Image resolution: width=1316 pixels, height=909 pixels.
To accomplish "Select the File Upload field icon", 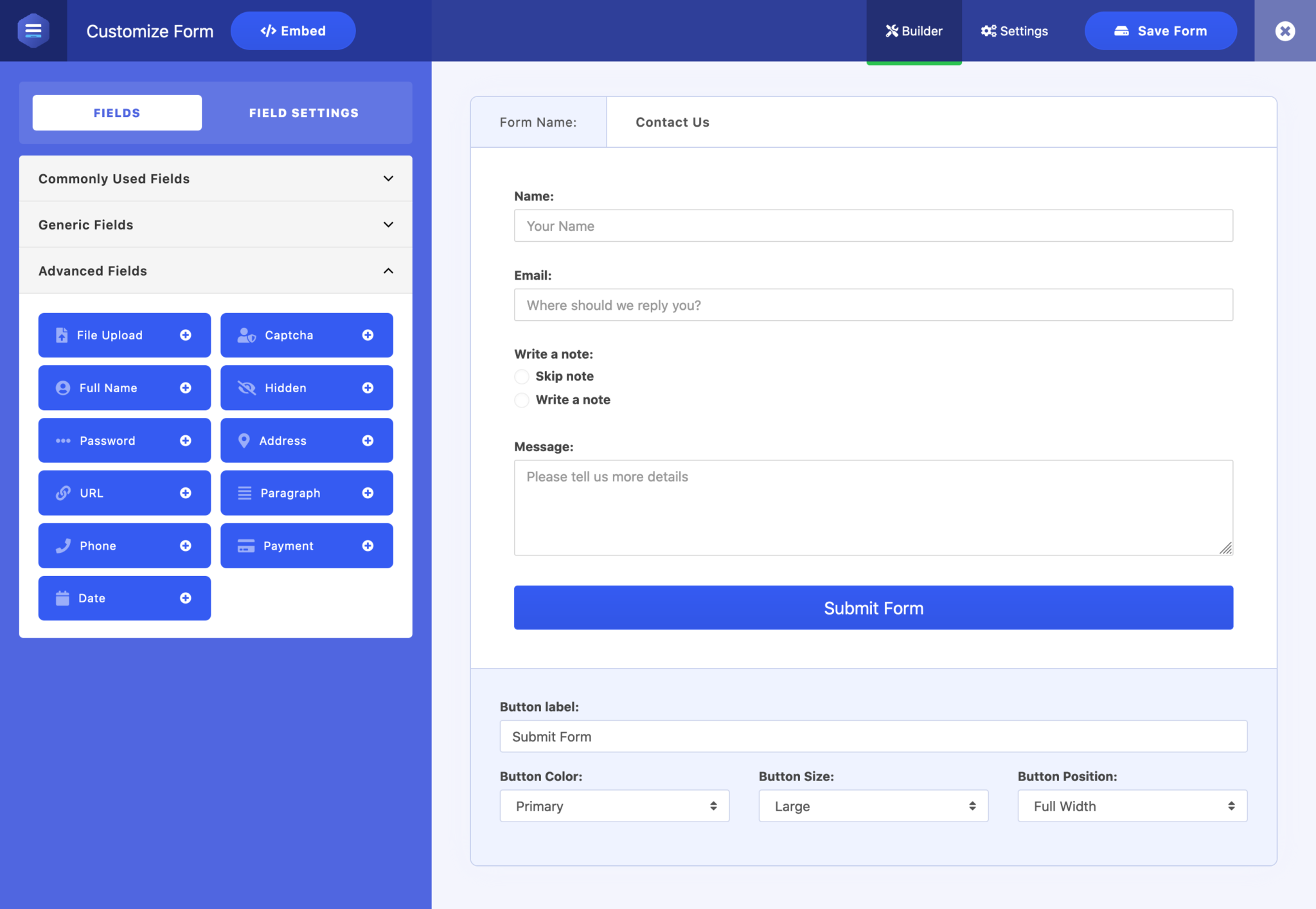I will (62, 335).
